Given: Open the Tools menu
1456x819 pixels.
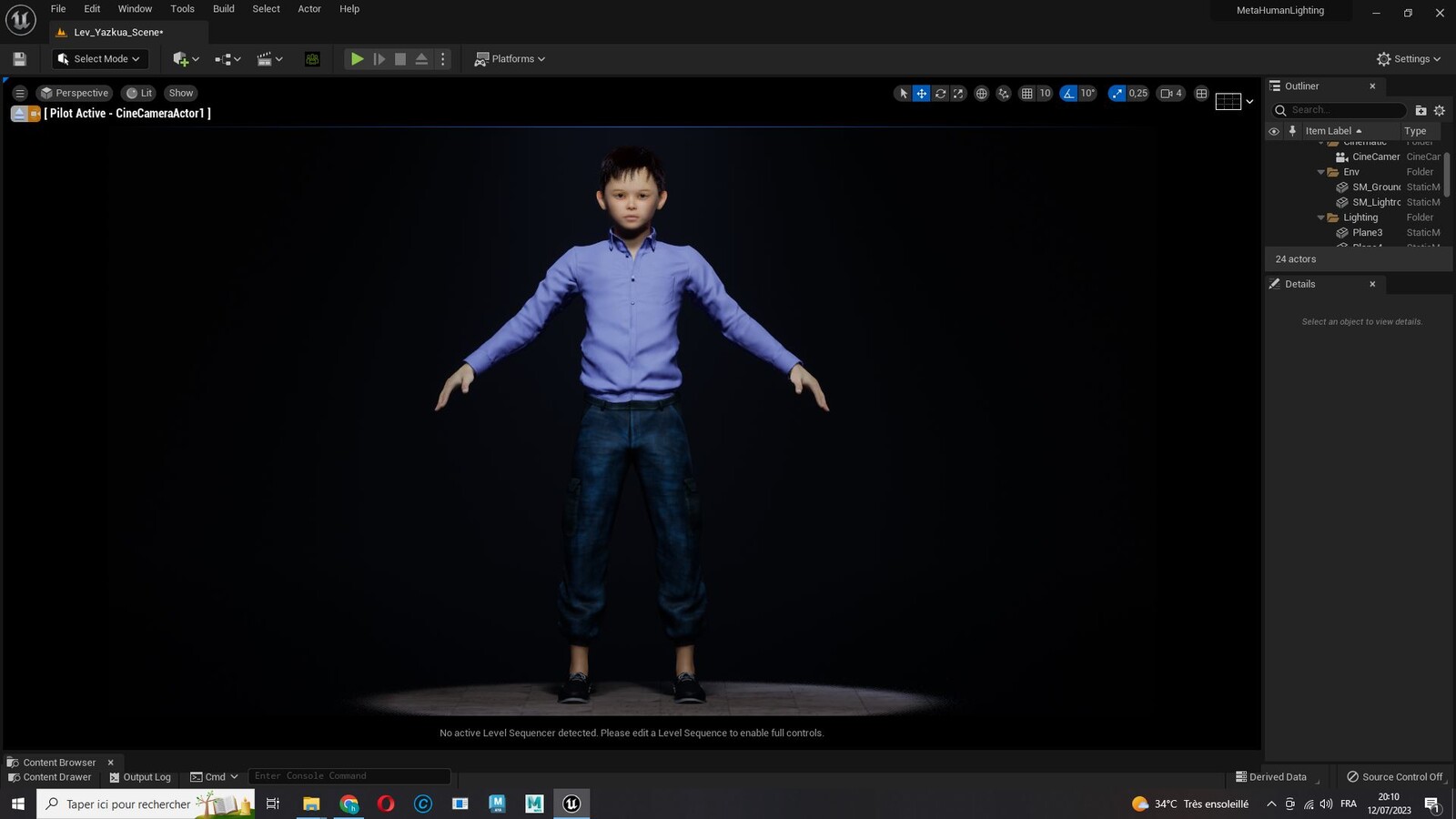Looking at the screenshot, I should 182,9.
